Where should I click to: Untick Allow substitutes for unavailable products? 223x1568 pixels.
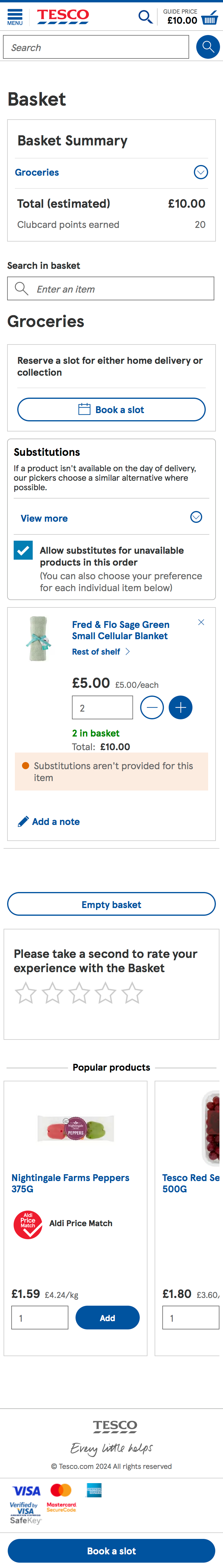click(23, 550)
